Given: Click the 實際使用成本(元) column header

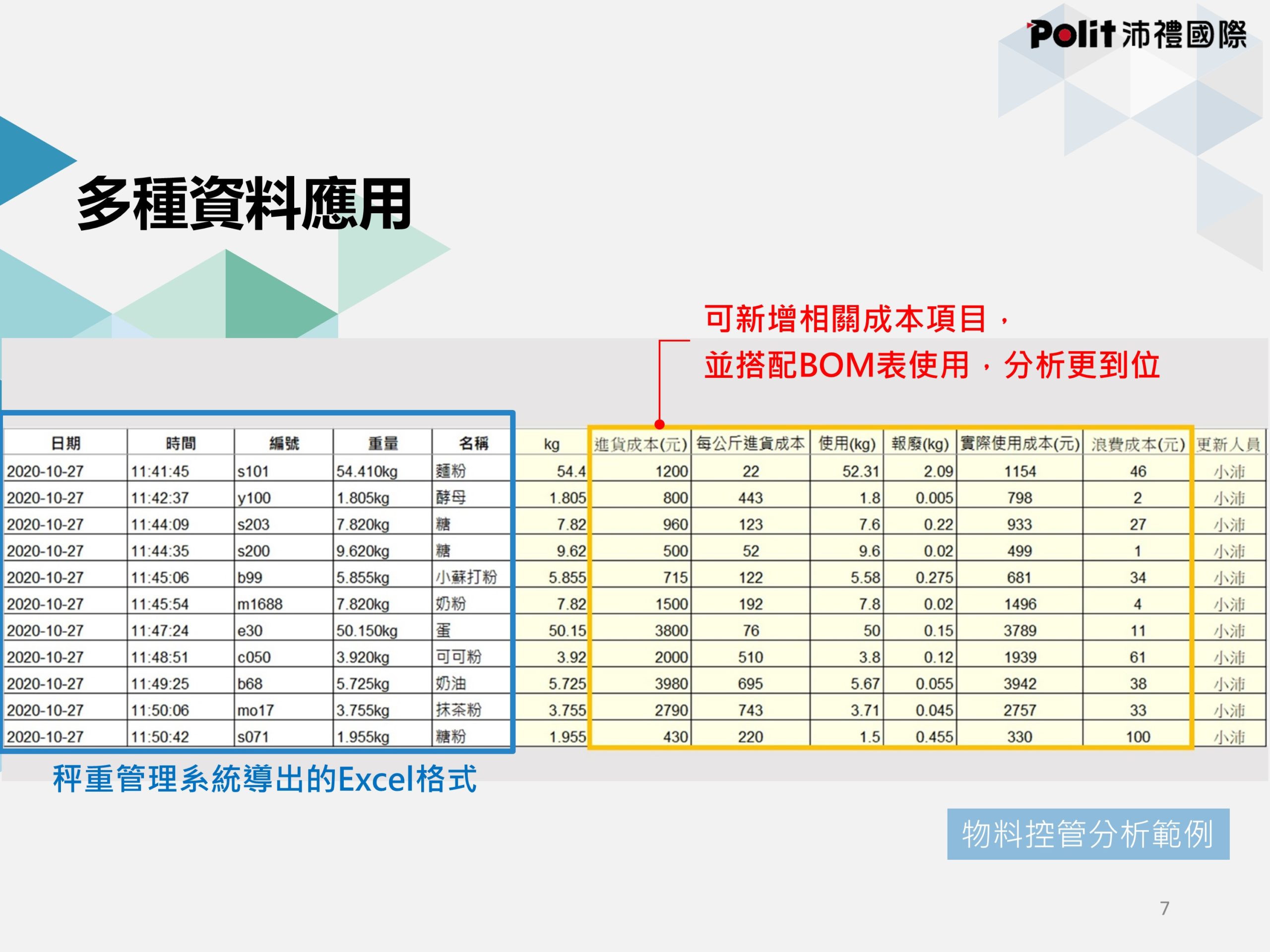Looking at the screenshot, I should click(1019, 444).
